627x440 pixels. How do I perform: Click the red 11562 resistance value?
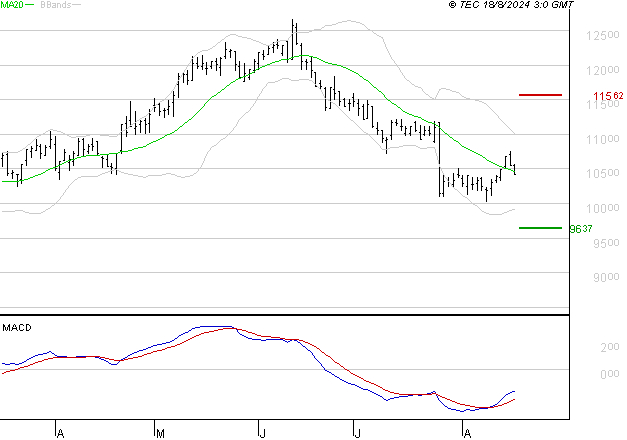point(608,96)
